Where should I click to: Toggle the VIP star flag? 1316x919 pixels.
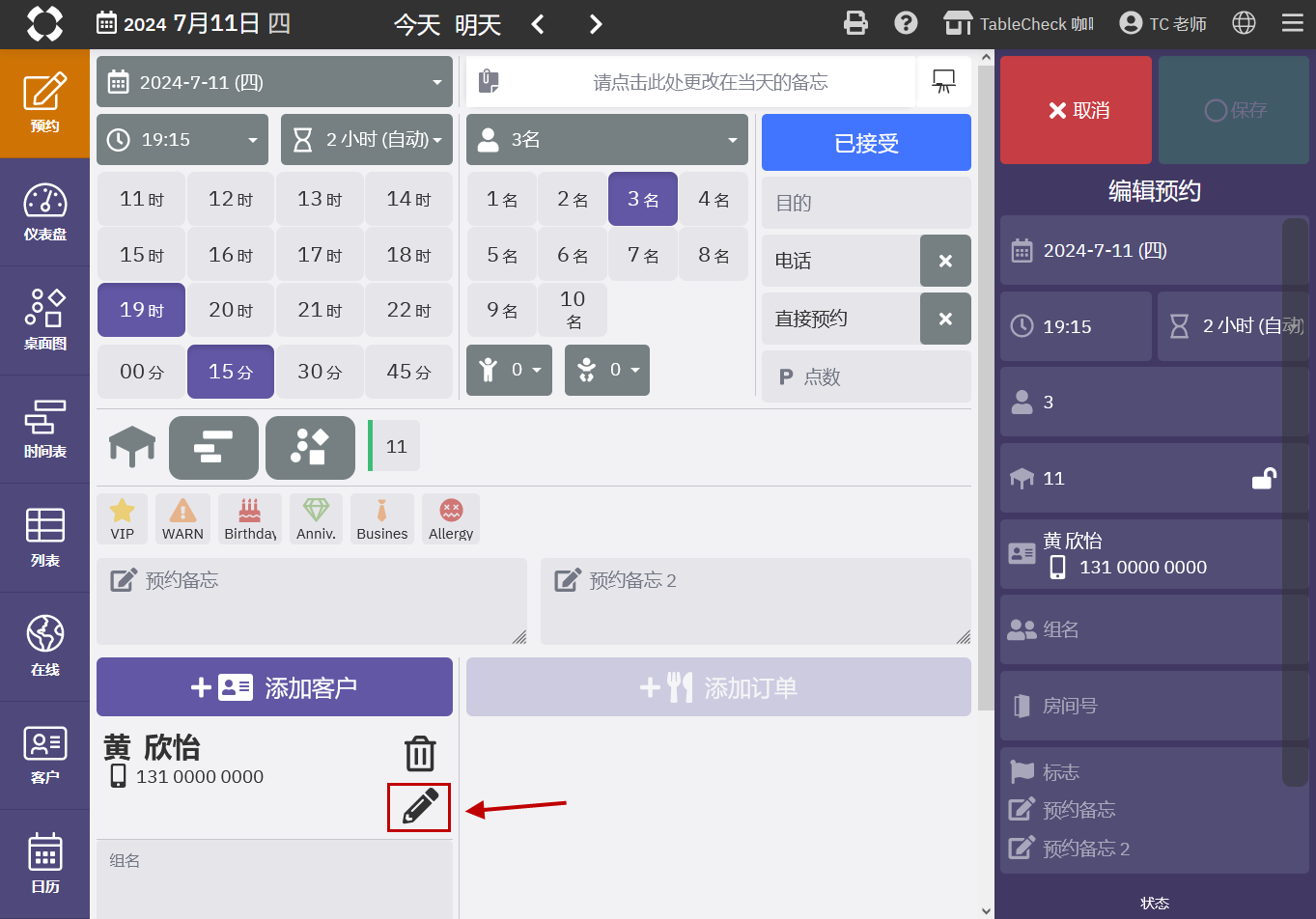coord(123,519)
